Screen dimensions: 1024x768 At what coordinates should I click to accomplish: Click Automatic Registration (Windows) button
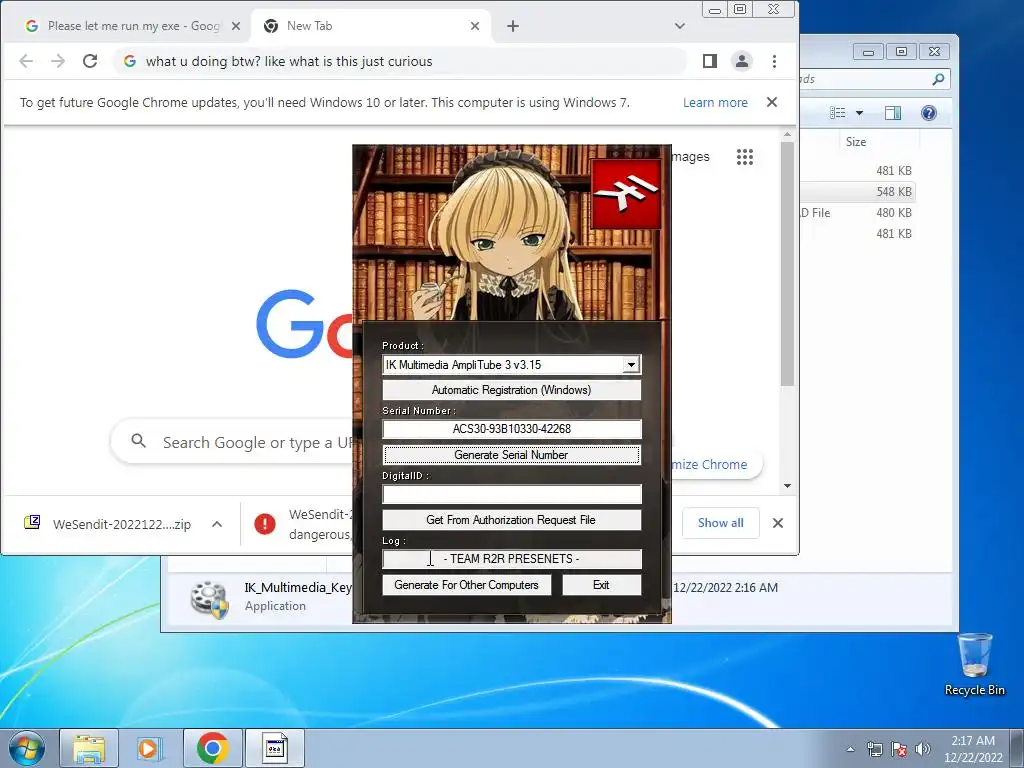pyautogui.click(x=511, y=390)
